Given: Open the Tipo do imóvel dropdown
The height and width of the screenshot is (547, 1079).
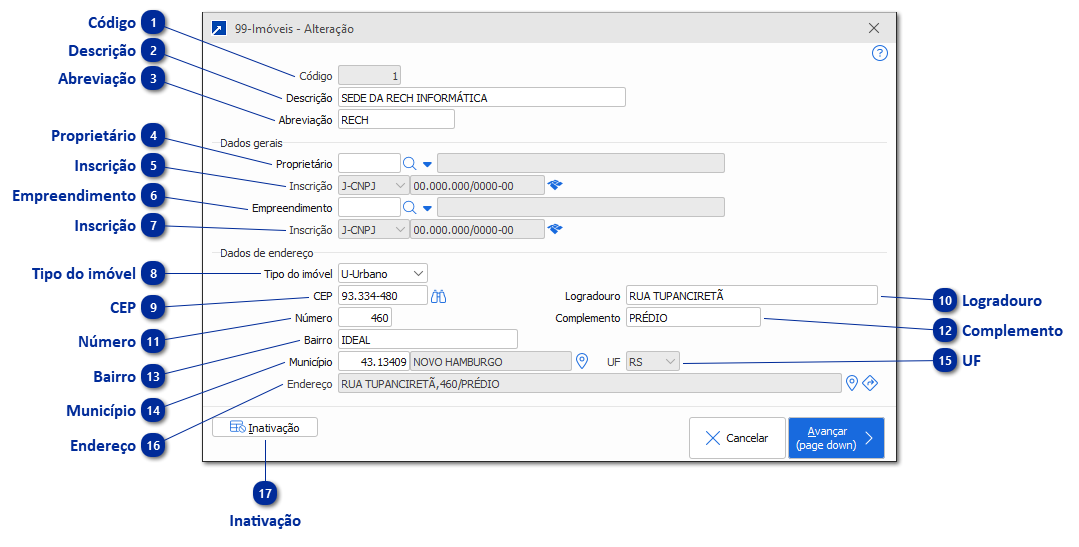Looking at the screenshot, I should [x=382, y=273].
